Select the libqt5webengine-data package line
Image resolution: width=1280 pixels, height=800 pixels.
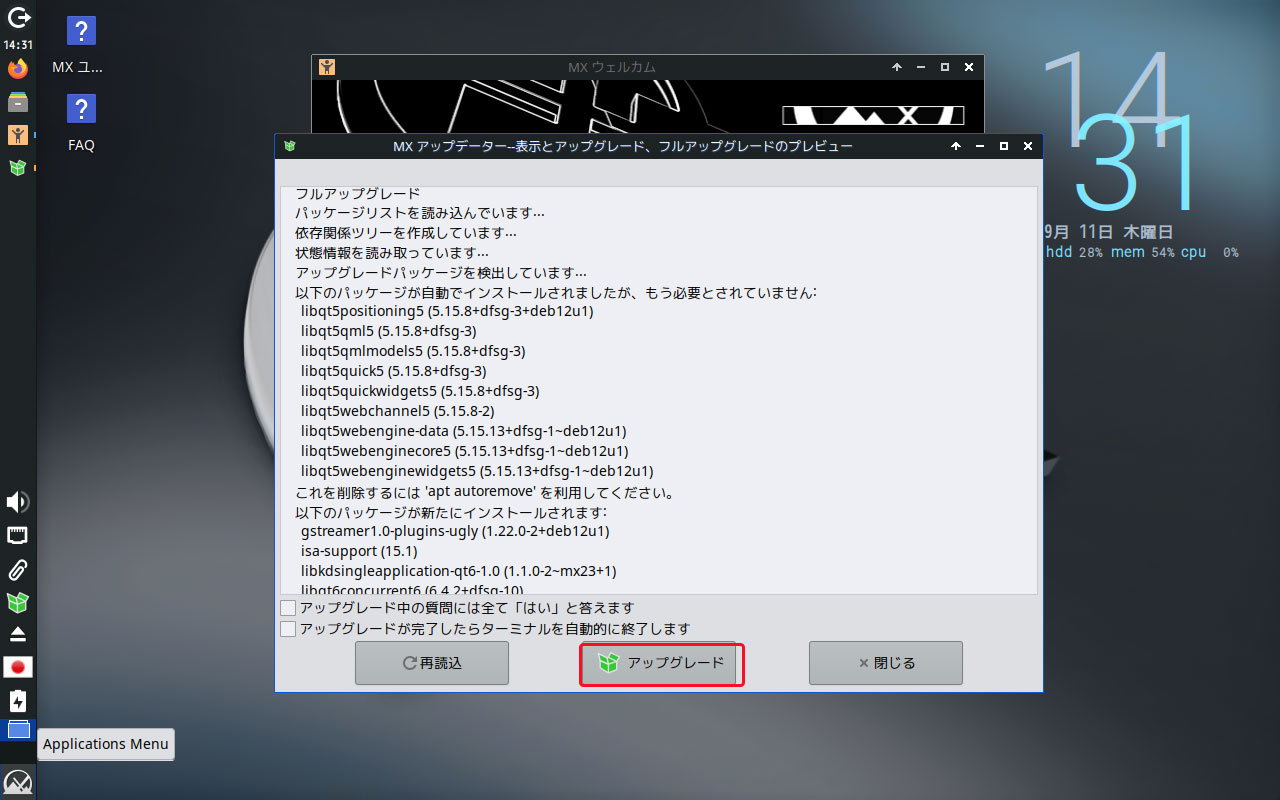click(464, 431)
